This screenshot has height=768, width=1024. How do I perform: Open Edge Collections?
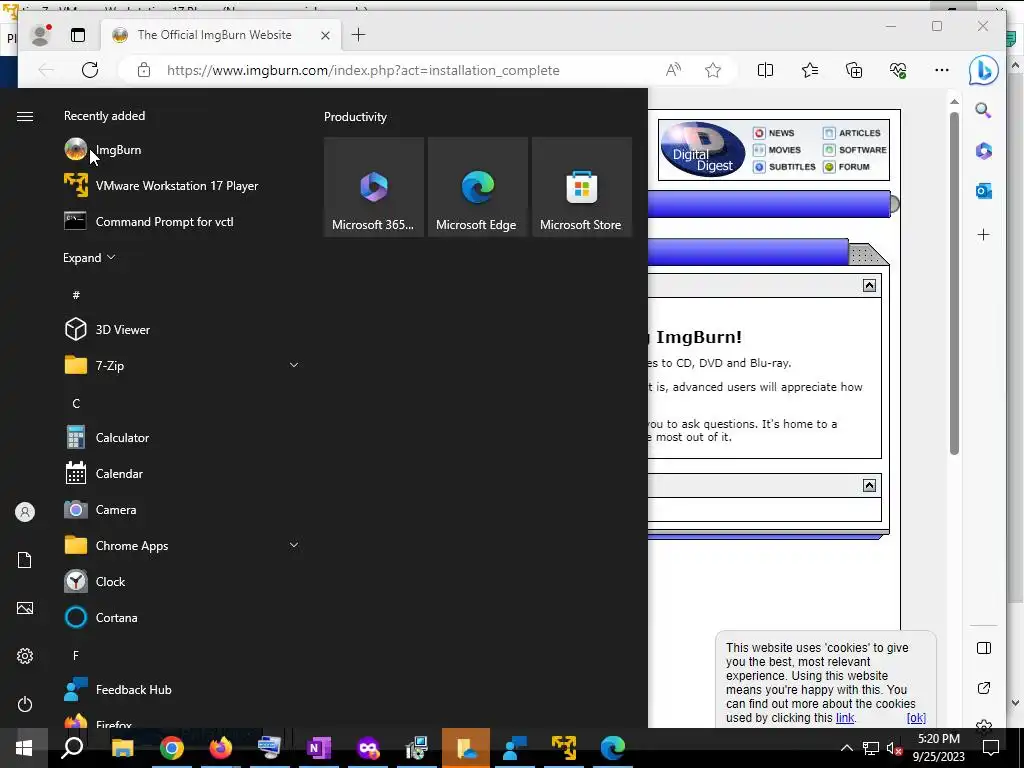(x=854, y=70)
